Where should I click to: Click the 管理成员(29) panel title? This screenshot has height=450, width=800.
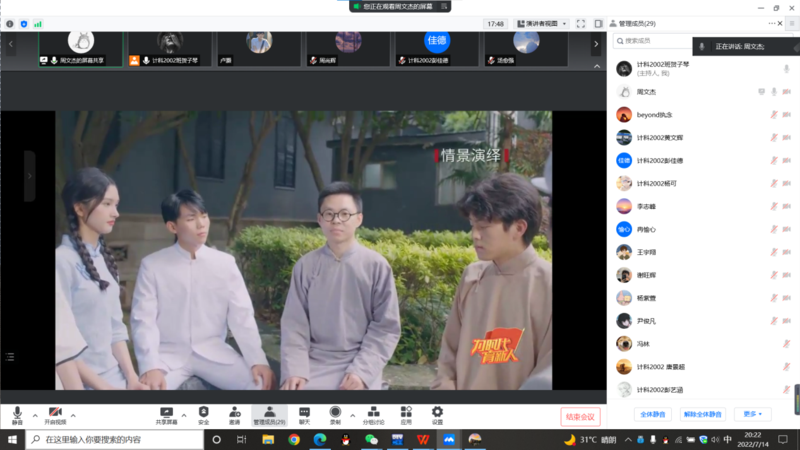tap(637, 23)
